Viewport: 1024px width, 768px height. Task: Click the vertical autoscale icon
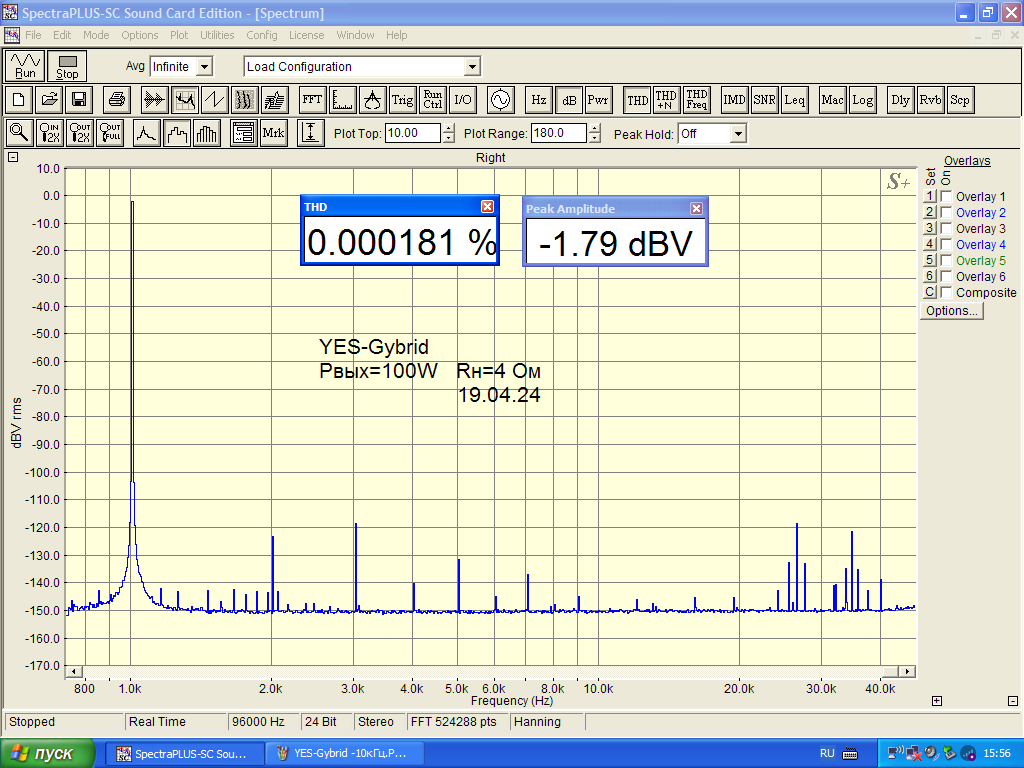coord(311,133)
